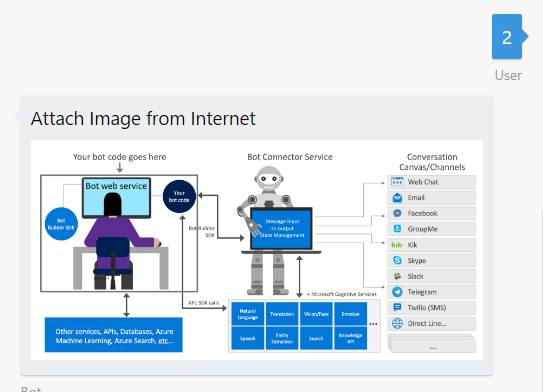Click the Translation tile
This screenshot has width=543, height=392.
pos(282,314)
